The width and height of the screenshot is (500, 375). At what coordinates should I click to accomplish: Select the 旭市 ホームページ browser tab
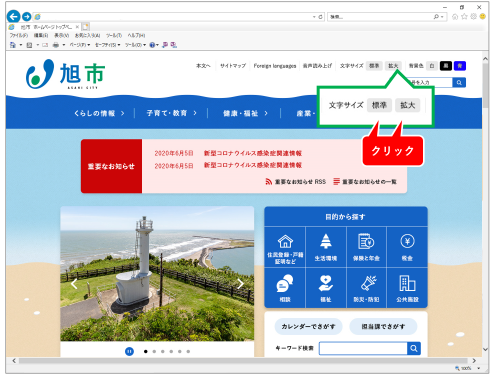(x=44, y=27)
